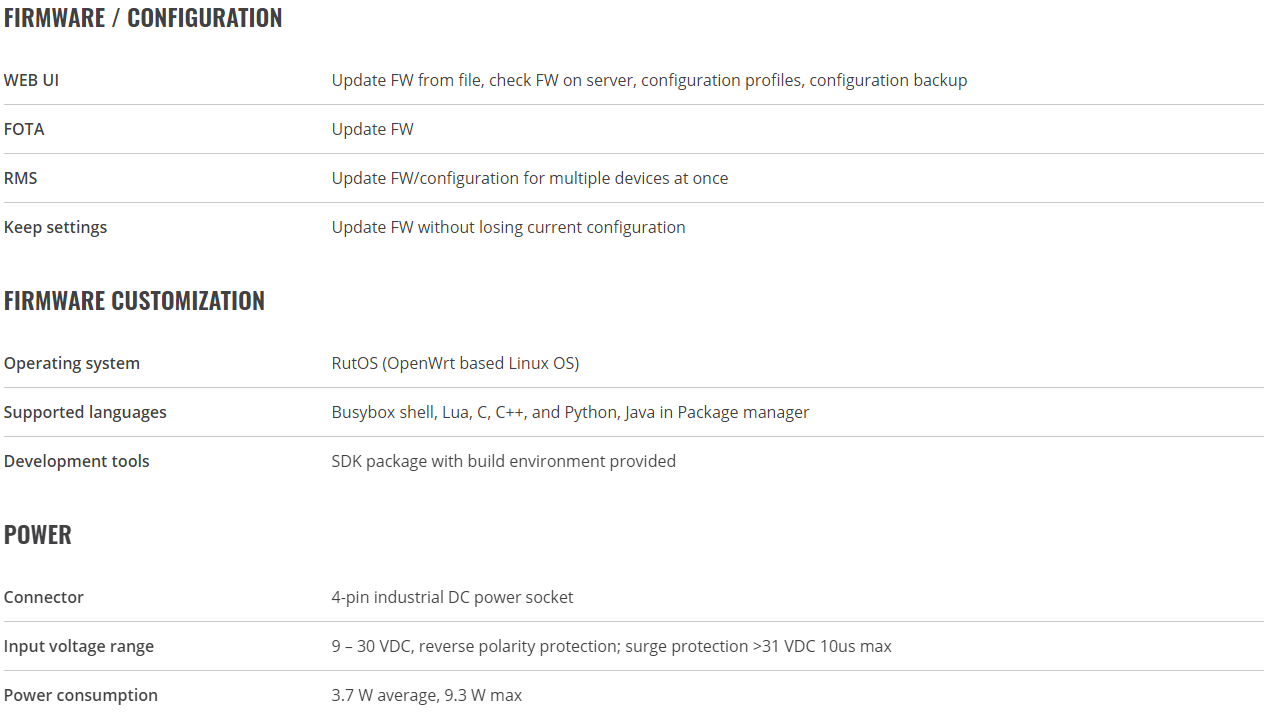This screenshot has width=1265, height=715.
Task: Click the FIRMWARE CUSTOMIZATION heading
Action: (134, 301)
